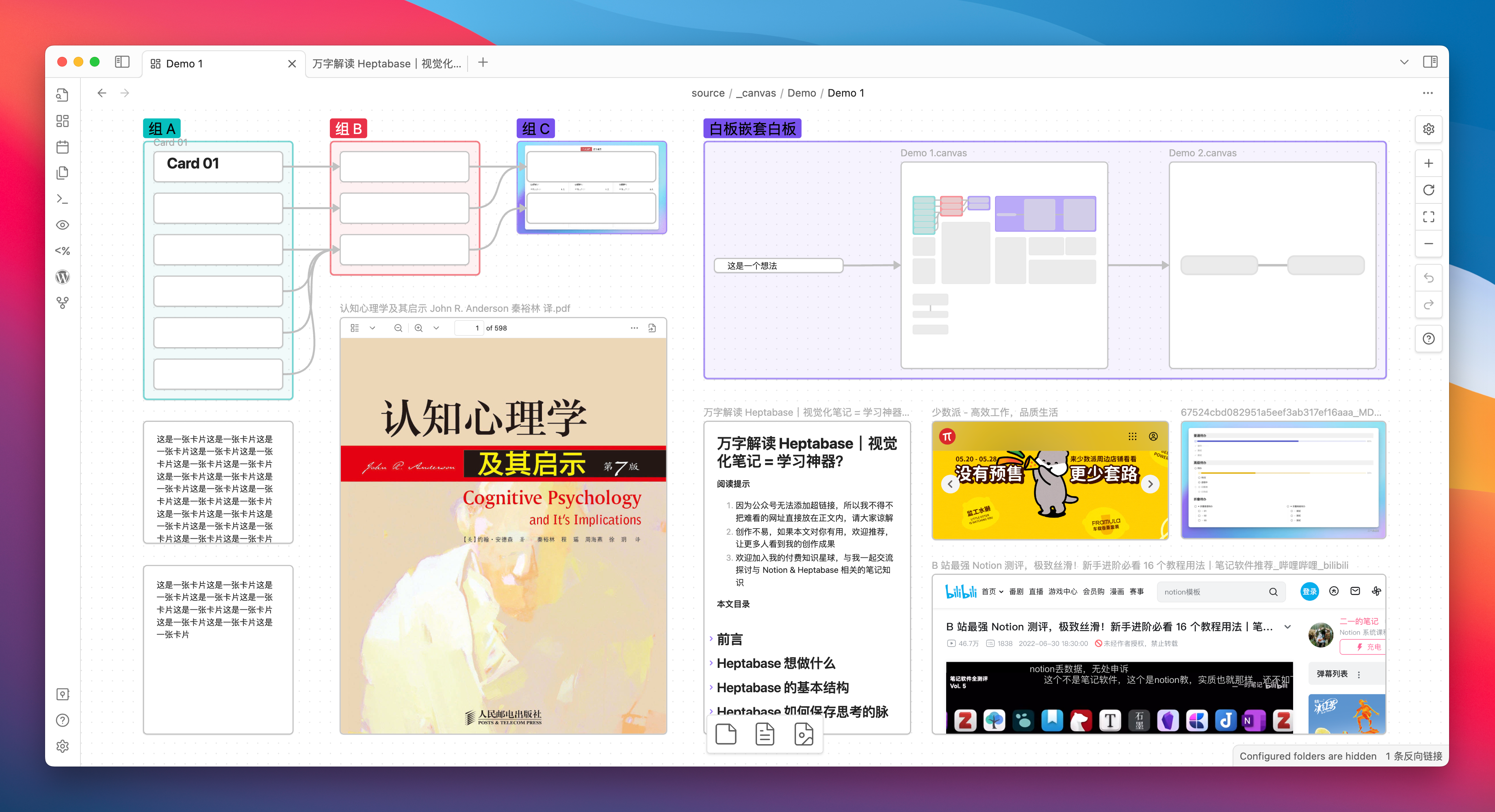This screenshot has height=812, width=1495.
Task: Open the PDF zoom level dropdown
Action: tap(436, 328)
